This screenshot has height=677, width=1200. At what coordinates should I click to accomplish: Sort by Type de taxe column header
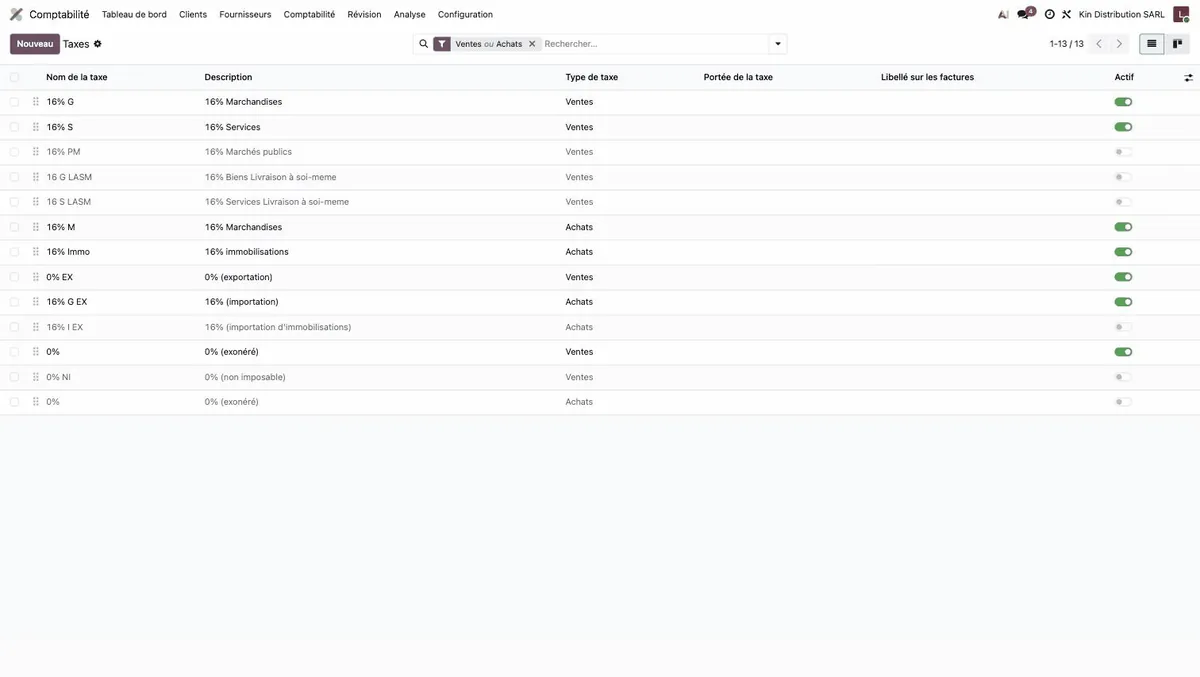tap(592, 77)
